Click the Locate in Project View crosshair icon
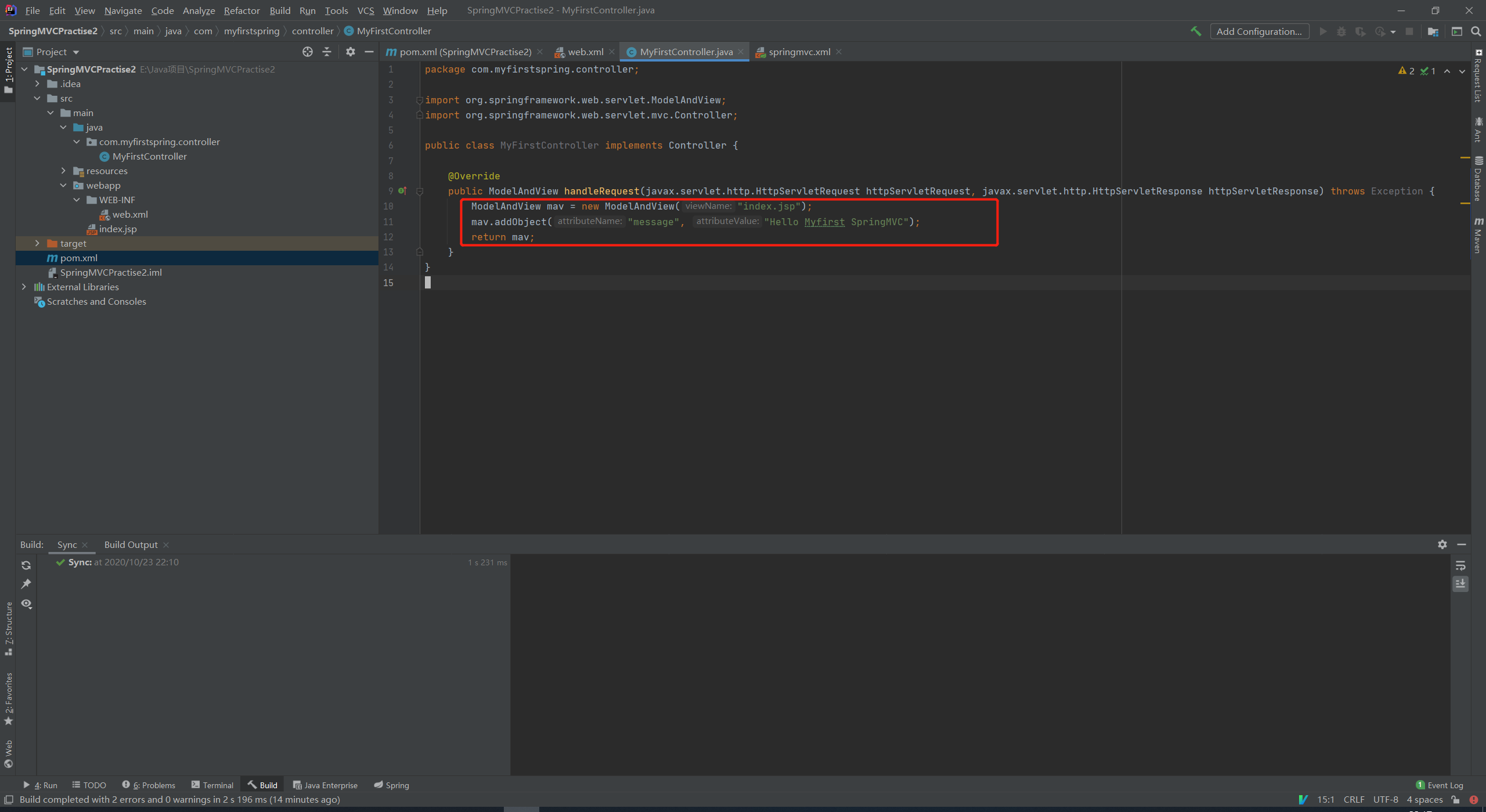 (308, 52)
